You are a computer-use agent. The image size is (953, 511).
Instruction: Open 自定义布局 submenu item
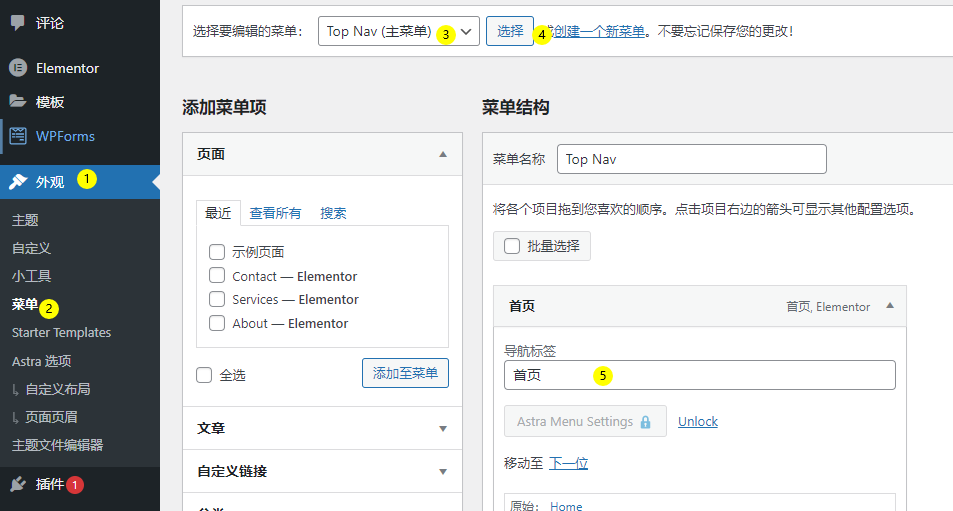[x=58, y=389]
